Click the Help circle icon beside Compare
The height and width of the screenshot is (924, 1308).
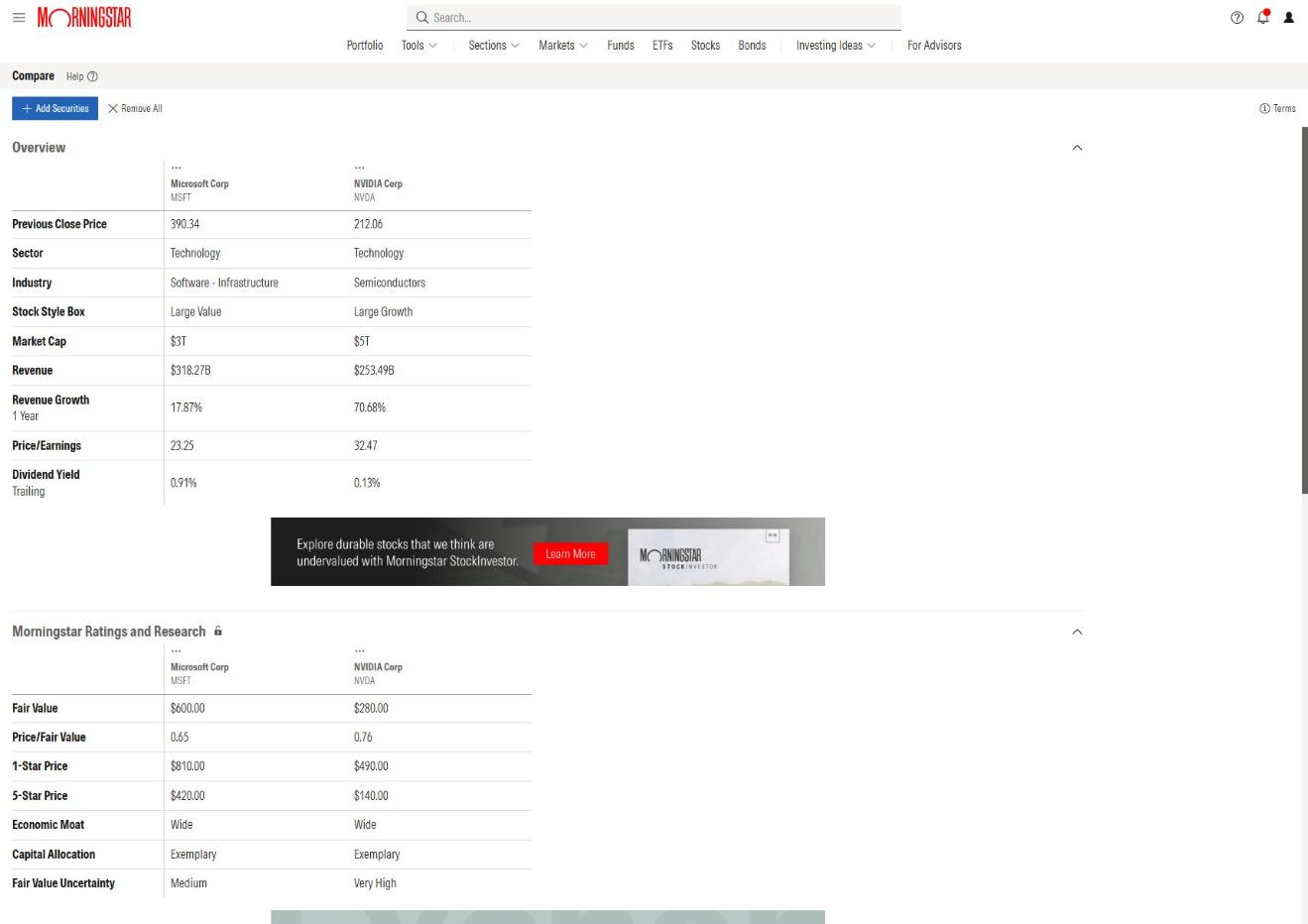pyautogui.click(x=93, y=76)
